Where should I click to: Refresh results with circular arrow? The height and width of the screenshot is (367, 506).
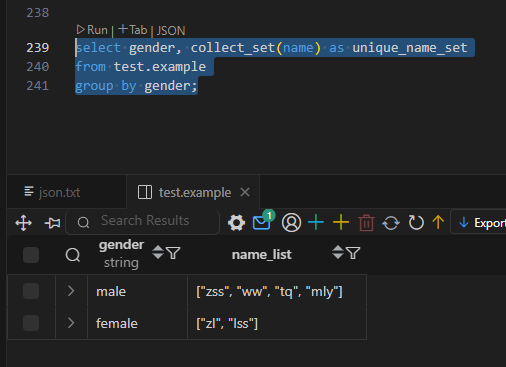coord(416,223)
